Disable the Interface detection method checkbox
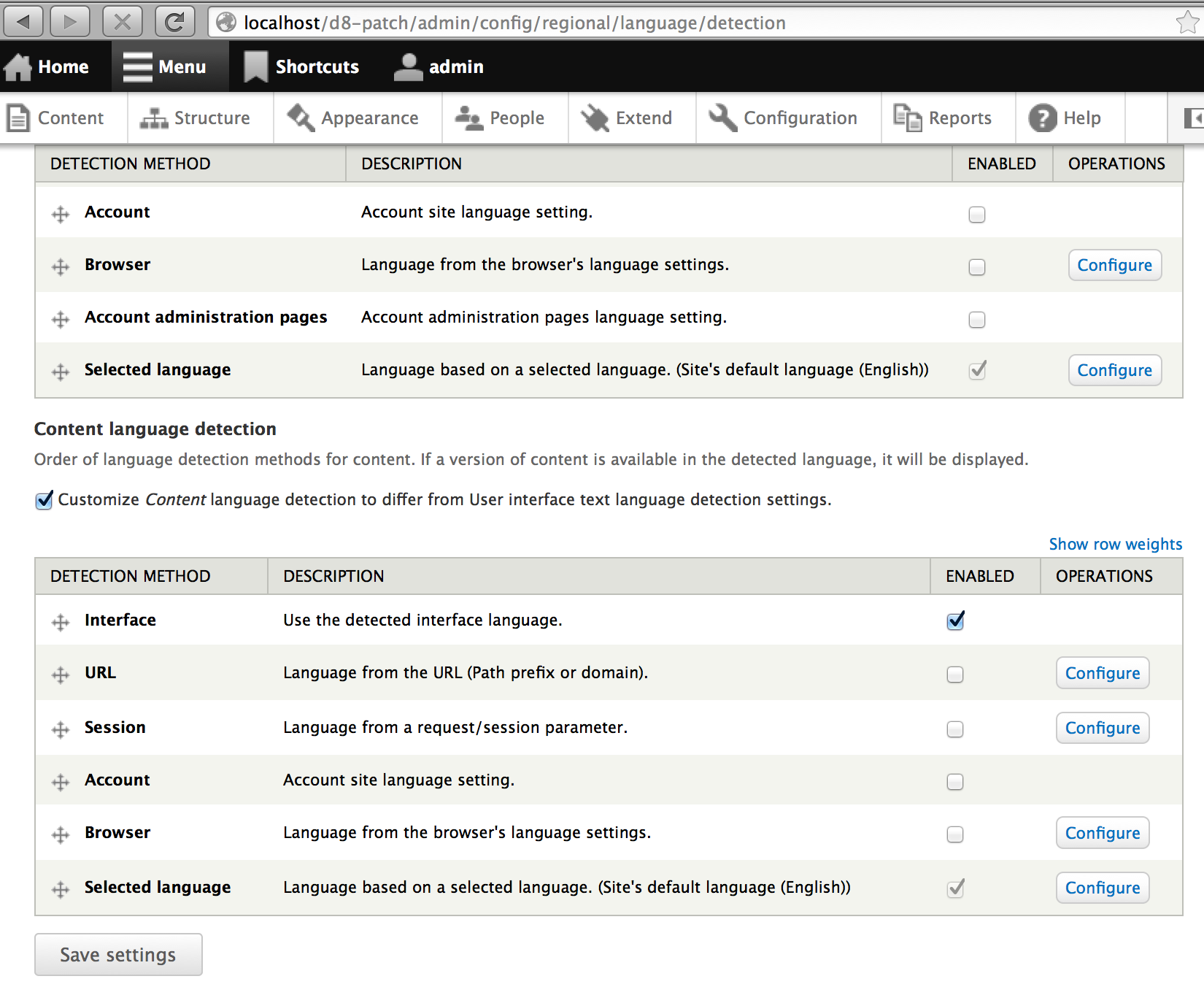 (954, 621)
